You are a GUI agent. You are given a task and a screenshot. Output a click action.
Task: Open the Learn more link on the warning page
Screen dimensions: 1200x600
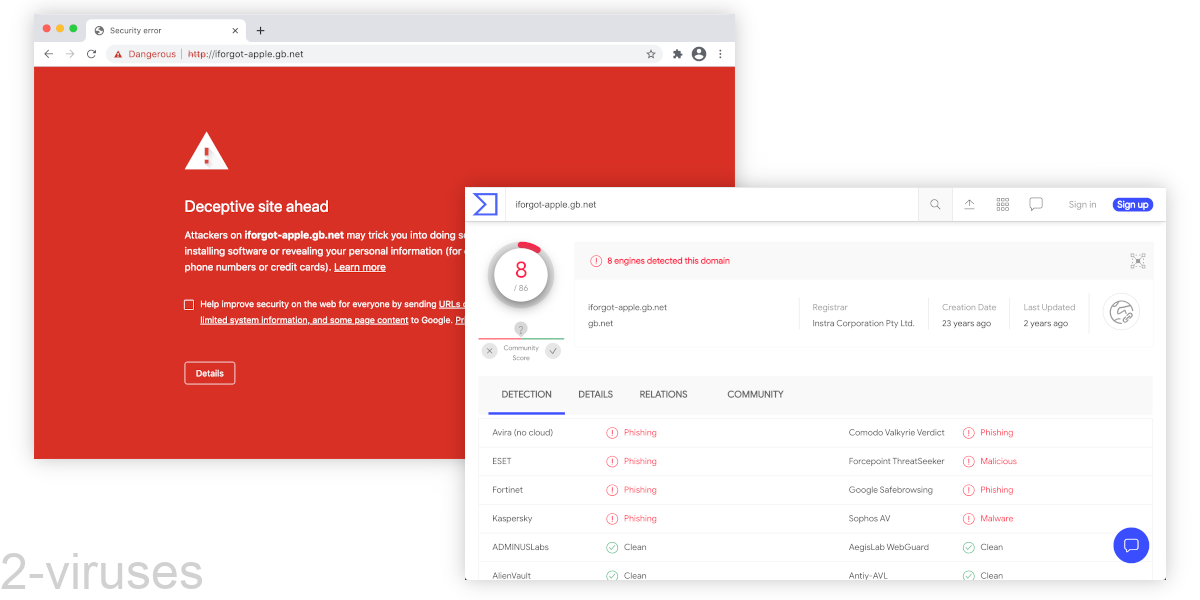point(359,267)
